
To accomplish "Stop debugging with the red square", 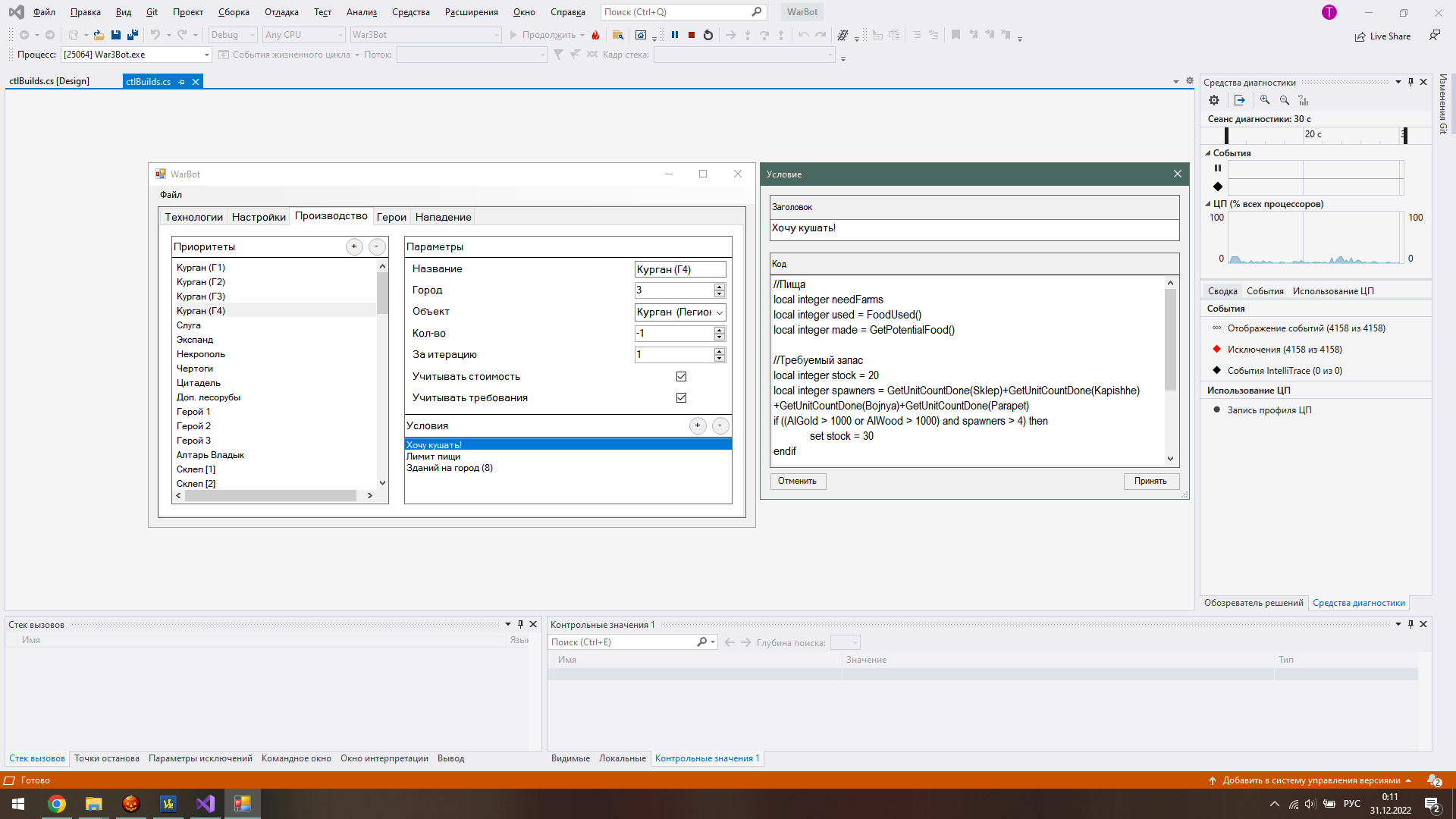I will coord(692,35).
